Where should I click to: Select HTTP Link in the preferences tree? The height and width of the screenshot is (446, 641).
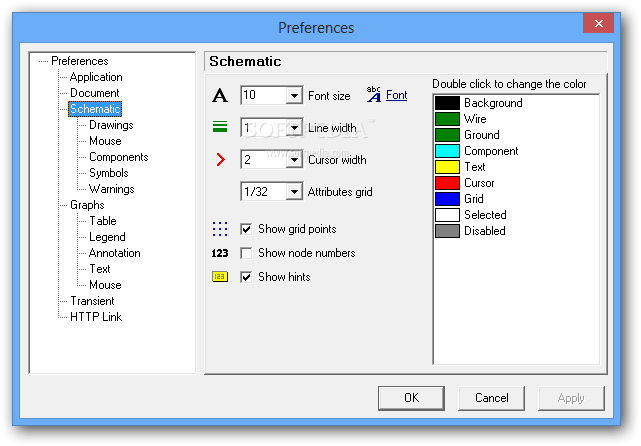[x=96, y=317]
